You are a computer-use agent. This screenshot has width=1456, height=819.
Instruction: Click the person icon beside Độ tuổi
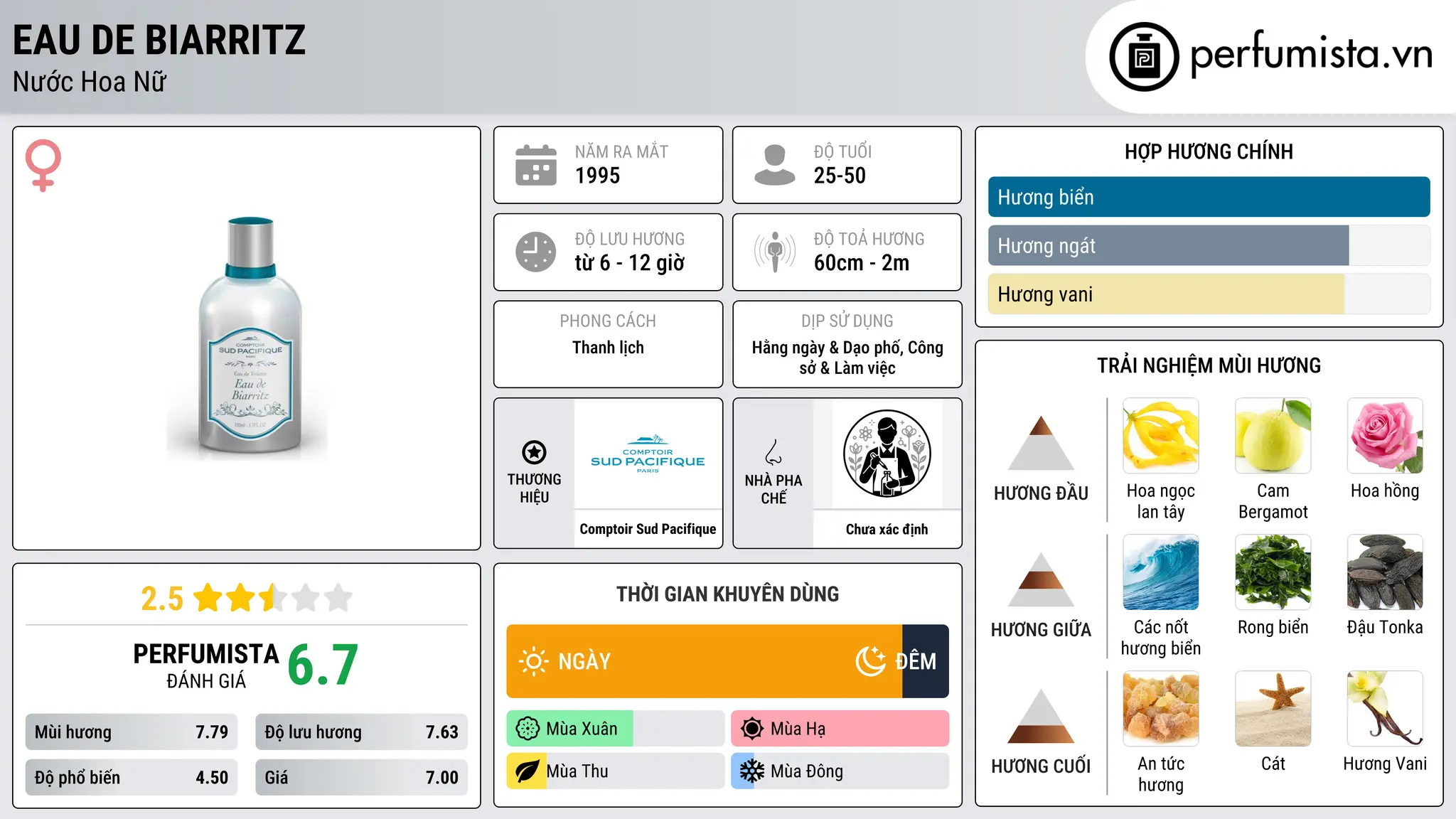pos(775,165)
